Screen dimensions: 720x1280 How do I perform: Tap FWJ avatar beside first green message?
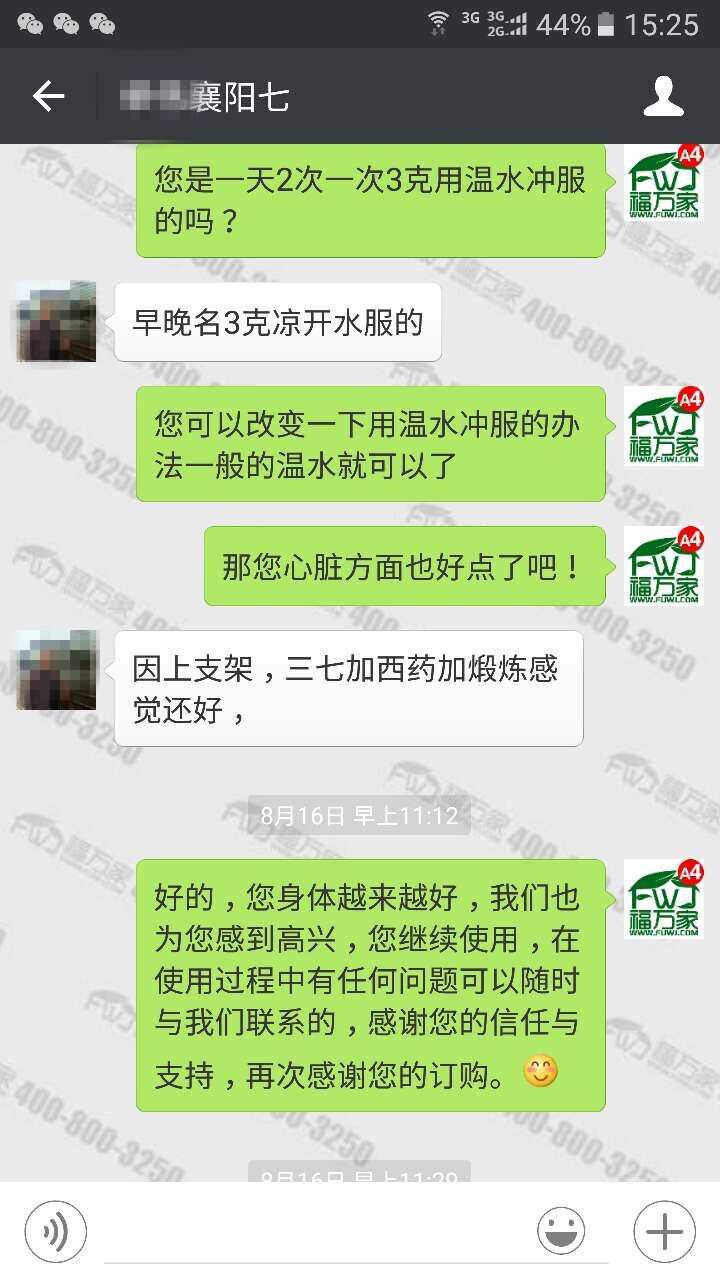click(664, 184)
